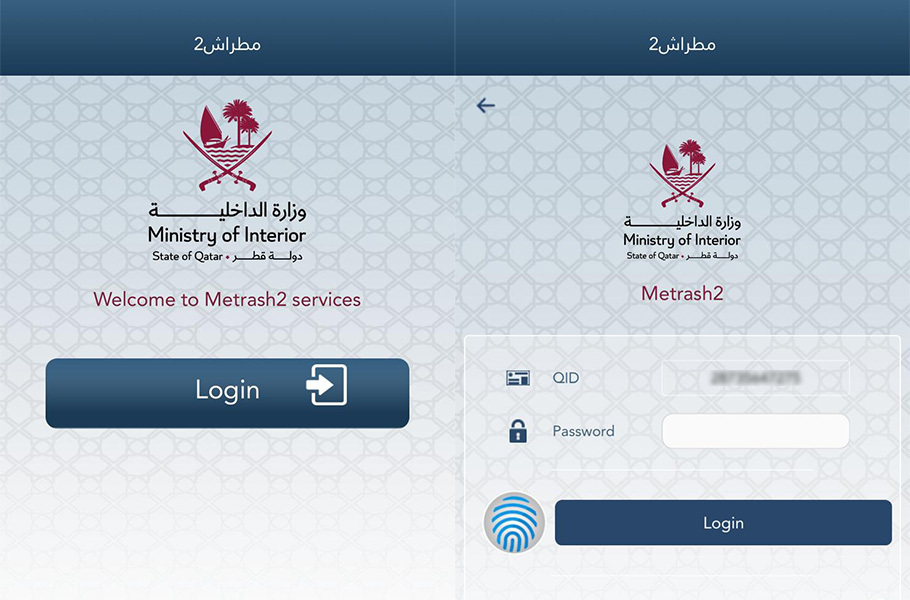
Task: Click Ministry of Interior text on left screen
Action: click(227, 235)
